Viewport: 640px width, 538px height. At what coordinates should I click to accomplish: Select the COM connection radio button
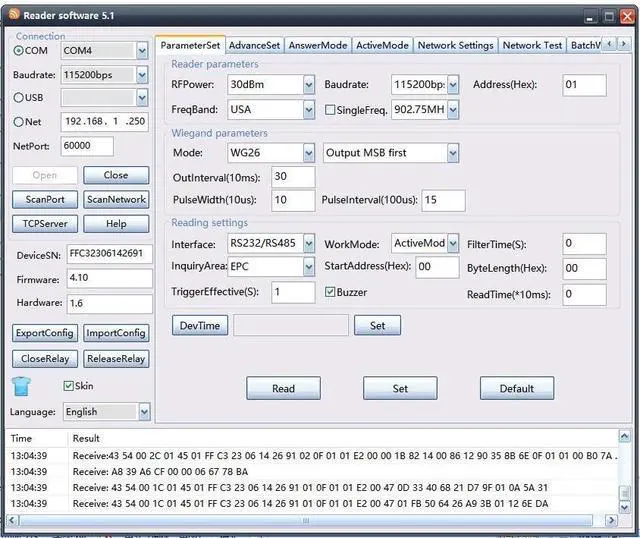click(19, 50)
